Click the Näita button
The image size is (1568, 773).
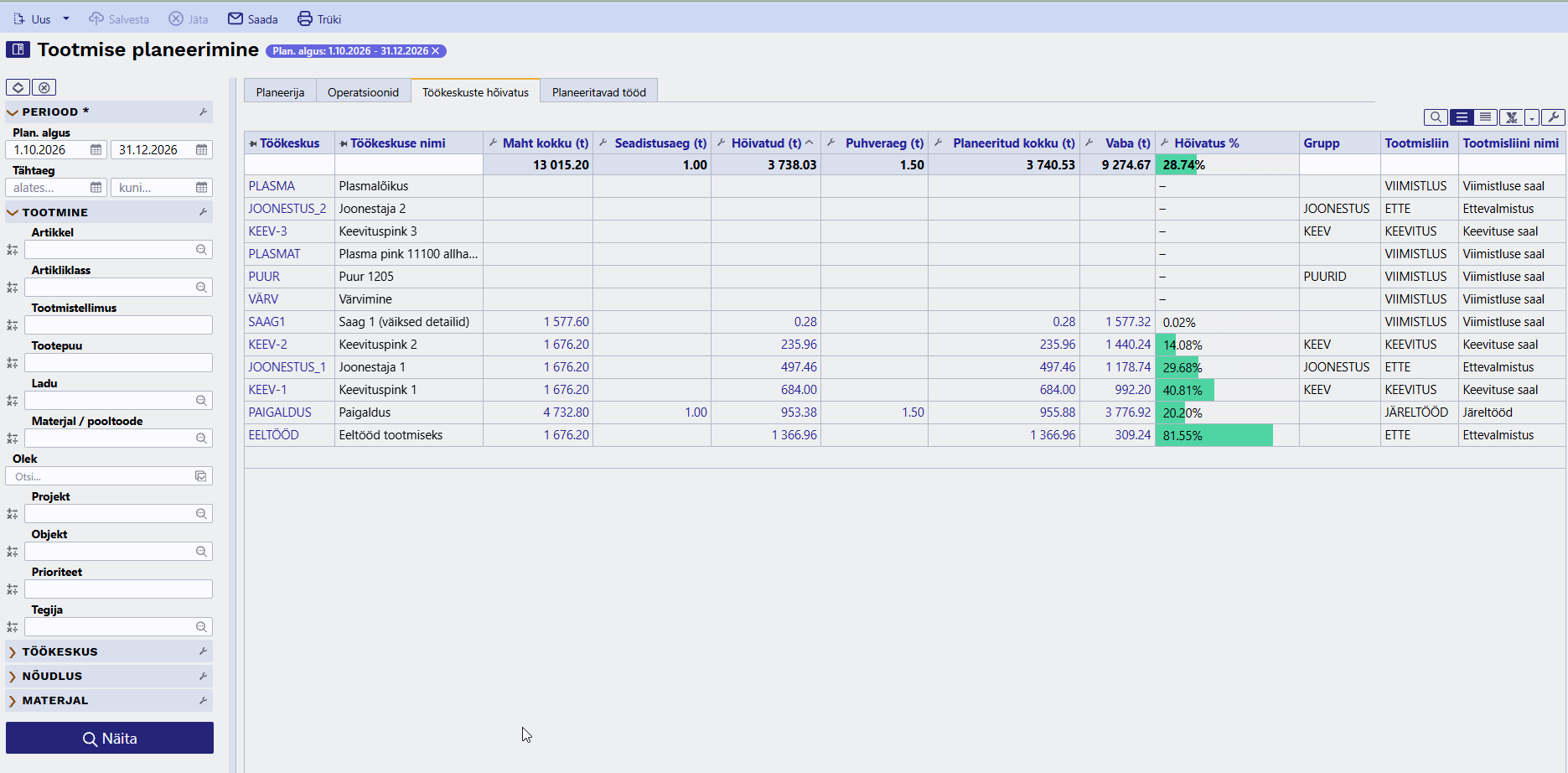110,739
